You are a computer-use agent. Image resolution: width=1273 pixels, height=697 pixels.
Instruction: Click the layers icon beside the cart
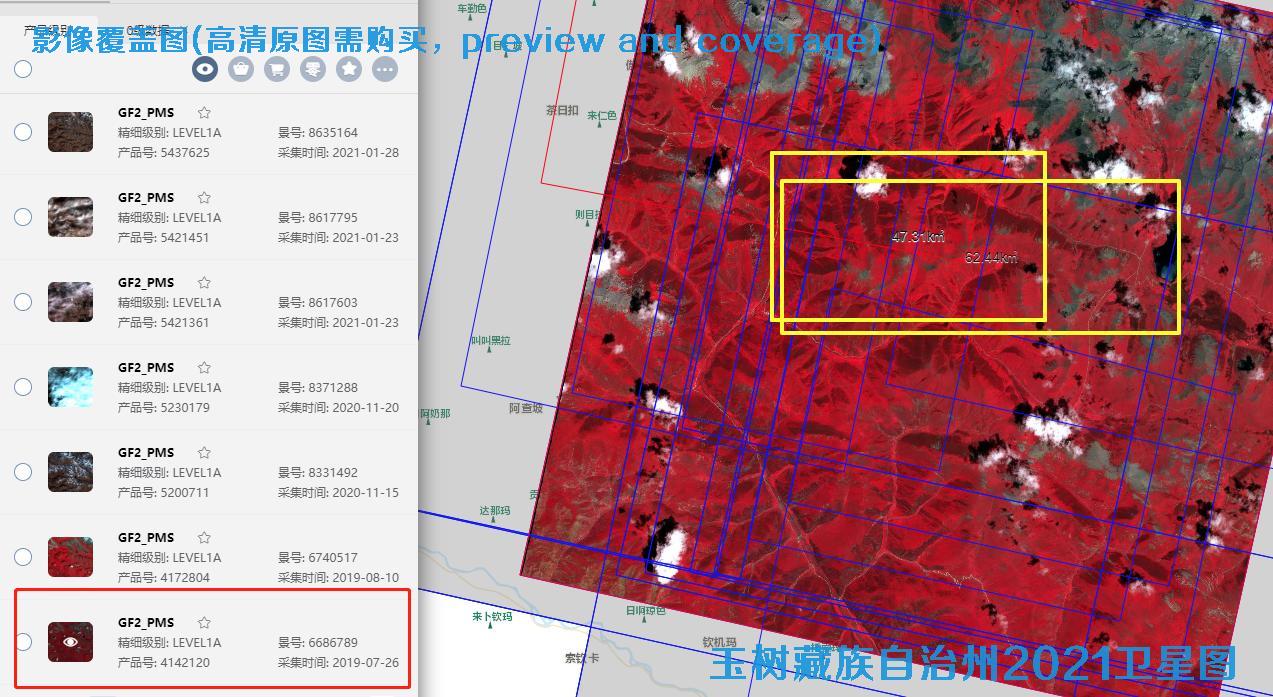click(313, 69)
